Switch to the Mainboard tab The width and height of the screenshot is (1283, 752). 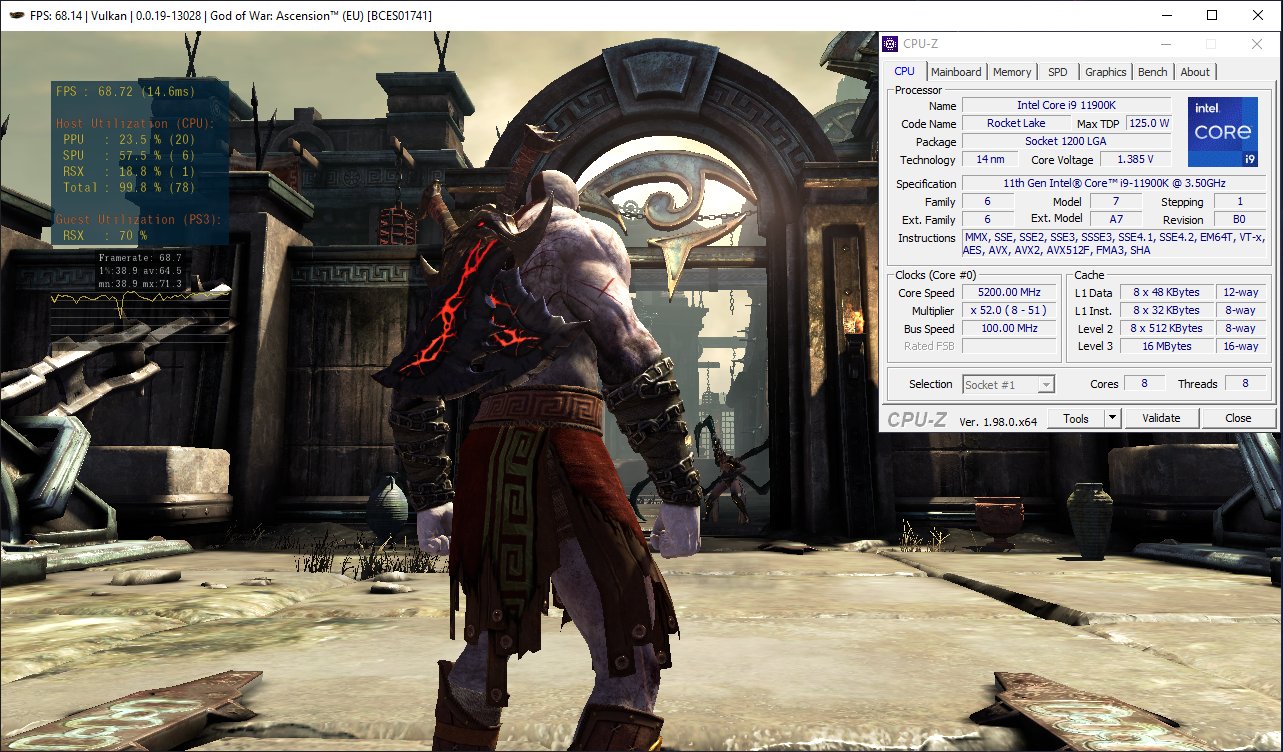pos(956,71)
